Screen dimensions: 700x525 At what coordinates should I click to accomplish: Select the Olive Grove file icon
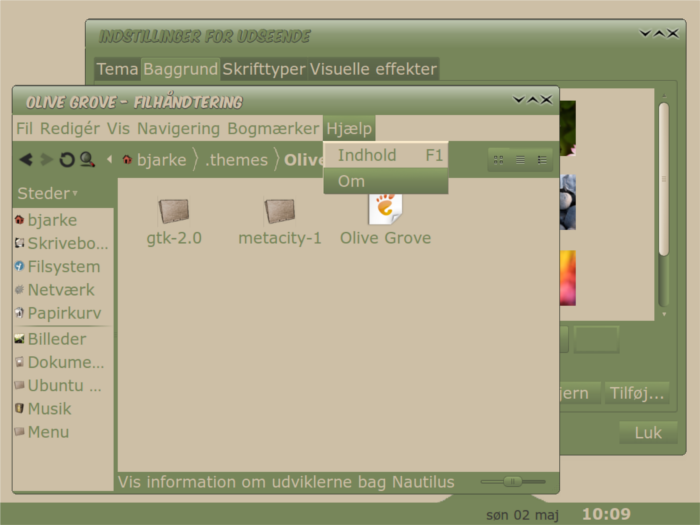click(385, 210)
